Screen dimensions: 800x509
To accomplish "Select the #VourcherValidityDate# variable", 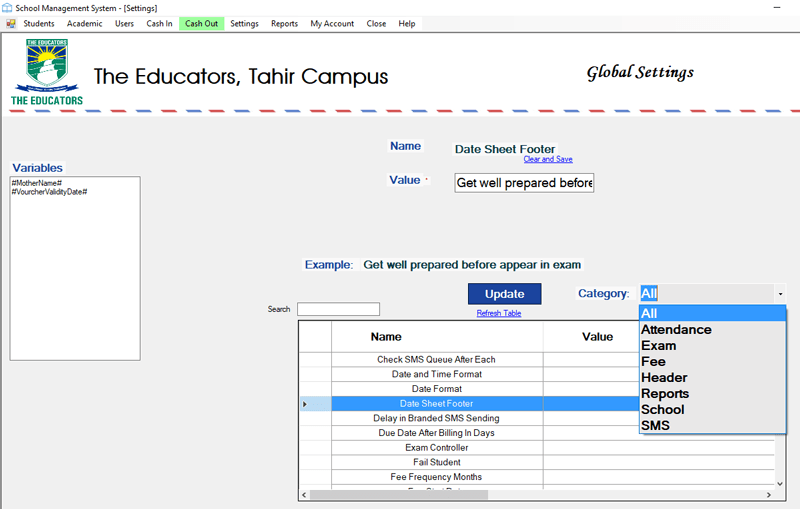I will pyautogui.click(x=49, y=192).
